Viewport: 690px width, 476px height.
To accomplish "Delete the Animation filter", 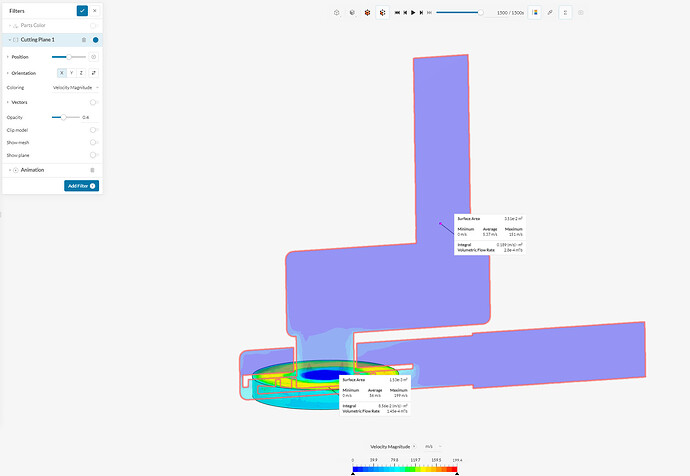I will click(92, 170).
